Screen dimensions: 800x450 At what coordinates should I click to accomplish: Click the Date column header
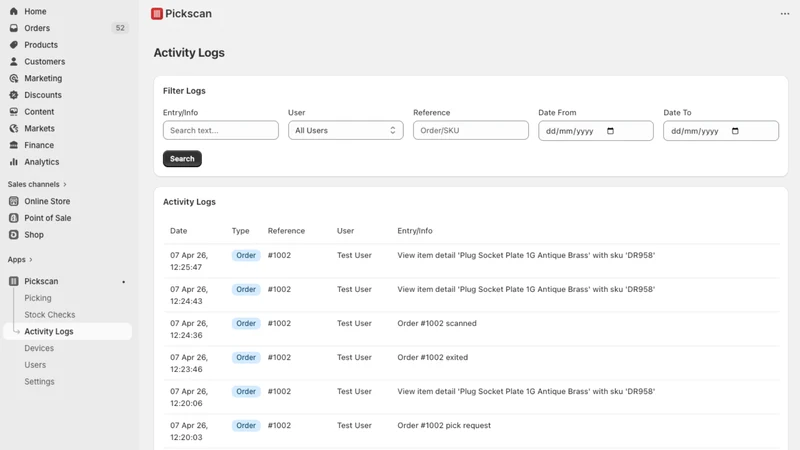(x=179, y=231)
